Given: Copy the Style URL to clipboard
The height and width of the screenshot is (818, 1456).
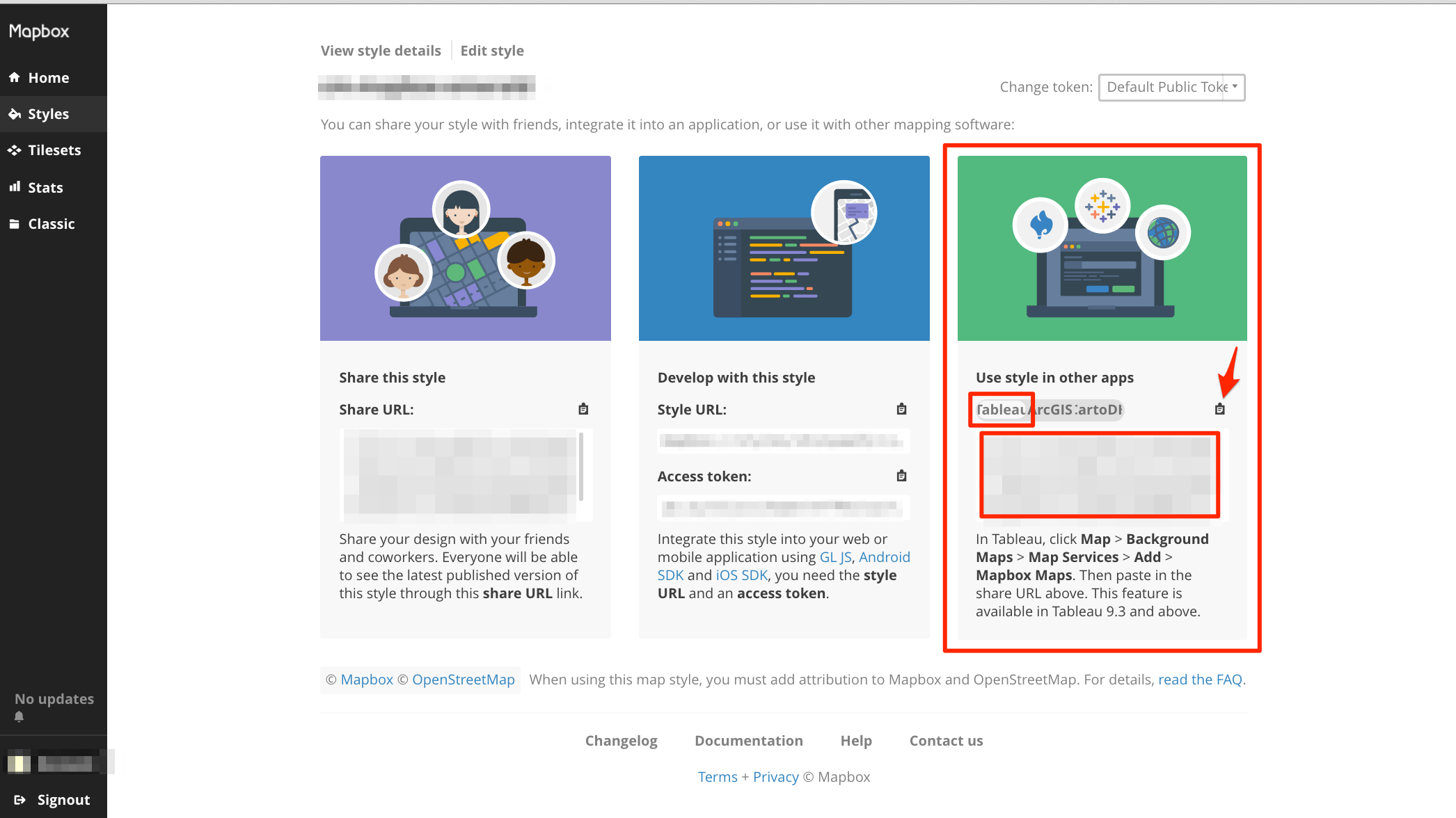Looking at the screenshot, I should [x=901, y=409].
